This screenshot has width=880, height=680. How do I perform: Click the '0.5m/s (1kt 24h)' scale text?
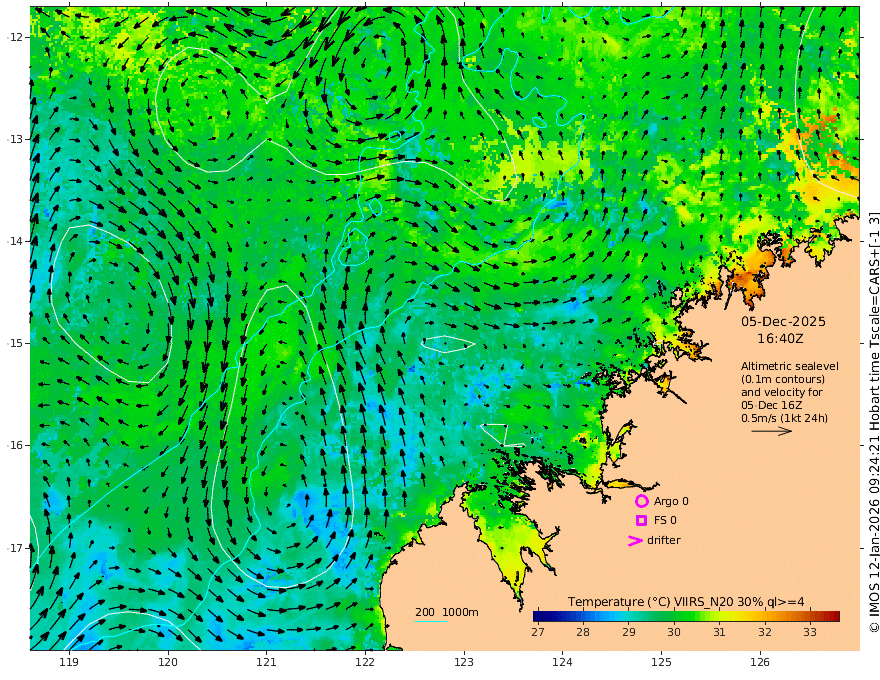tap(784, 418)
